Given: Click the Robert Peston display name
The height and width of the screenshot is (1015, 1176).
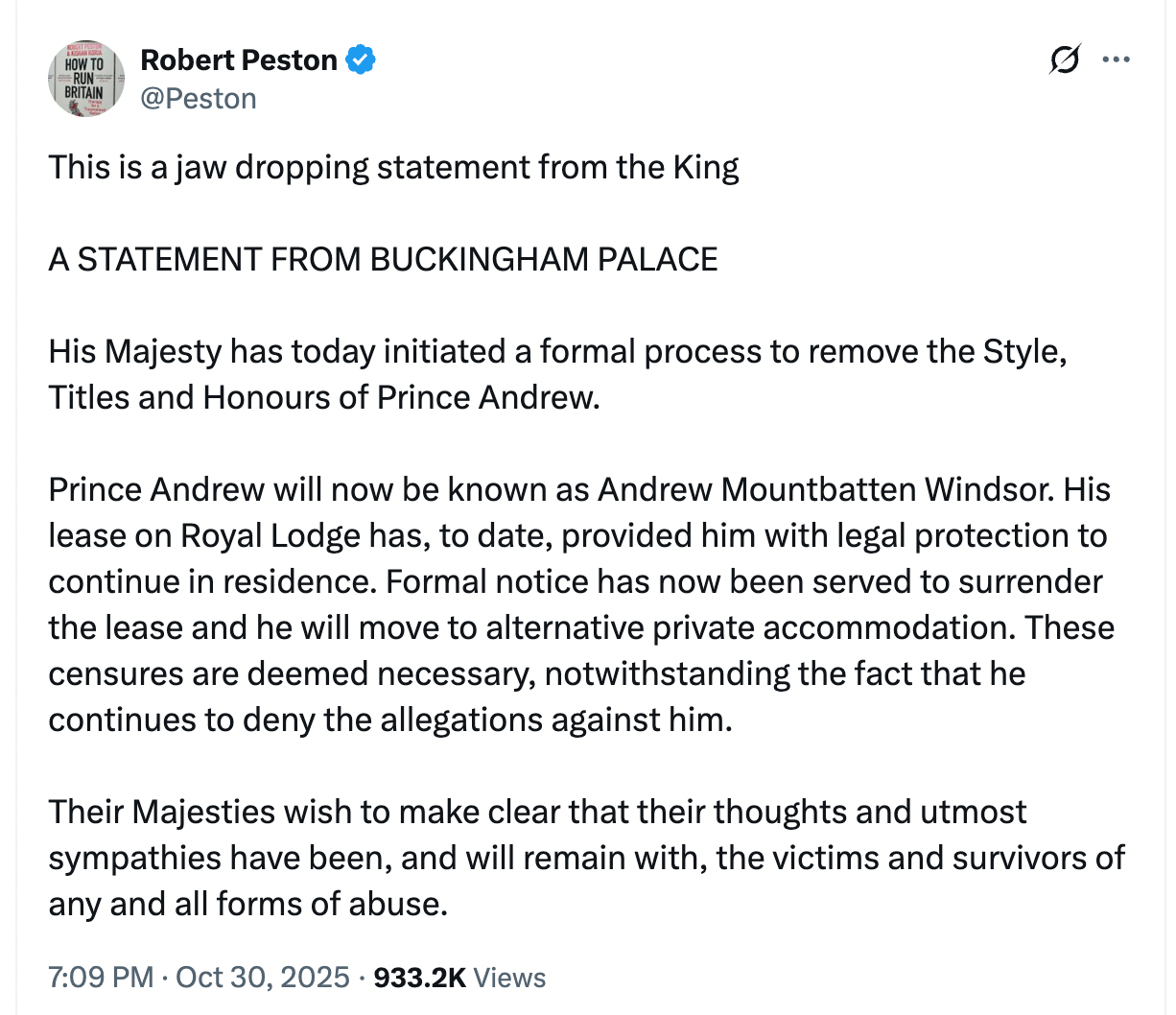Looking at the screenshot, I should coord(239,60).
